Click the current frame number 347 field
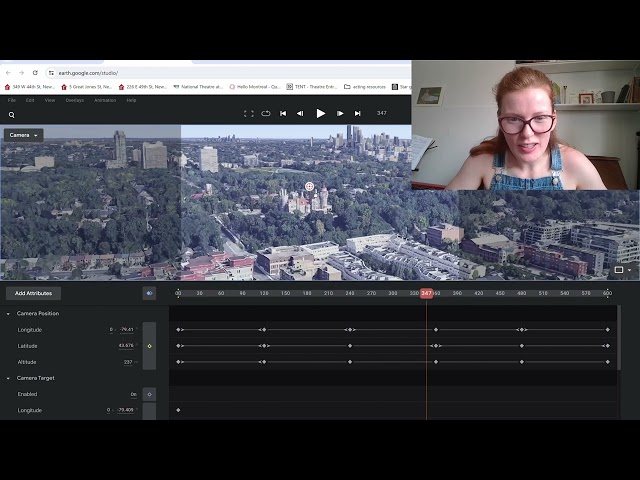 click(x=382, y=113)
